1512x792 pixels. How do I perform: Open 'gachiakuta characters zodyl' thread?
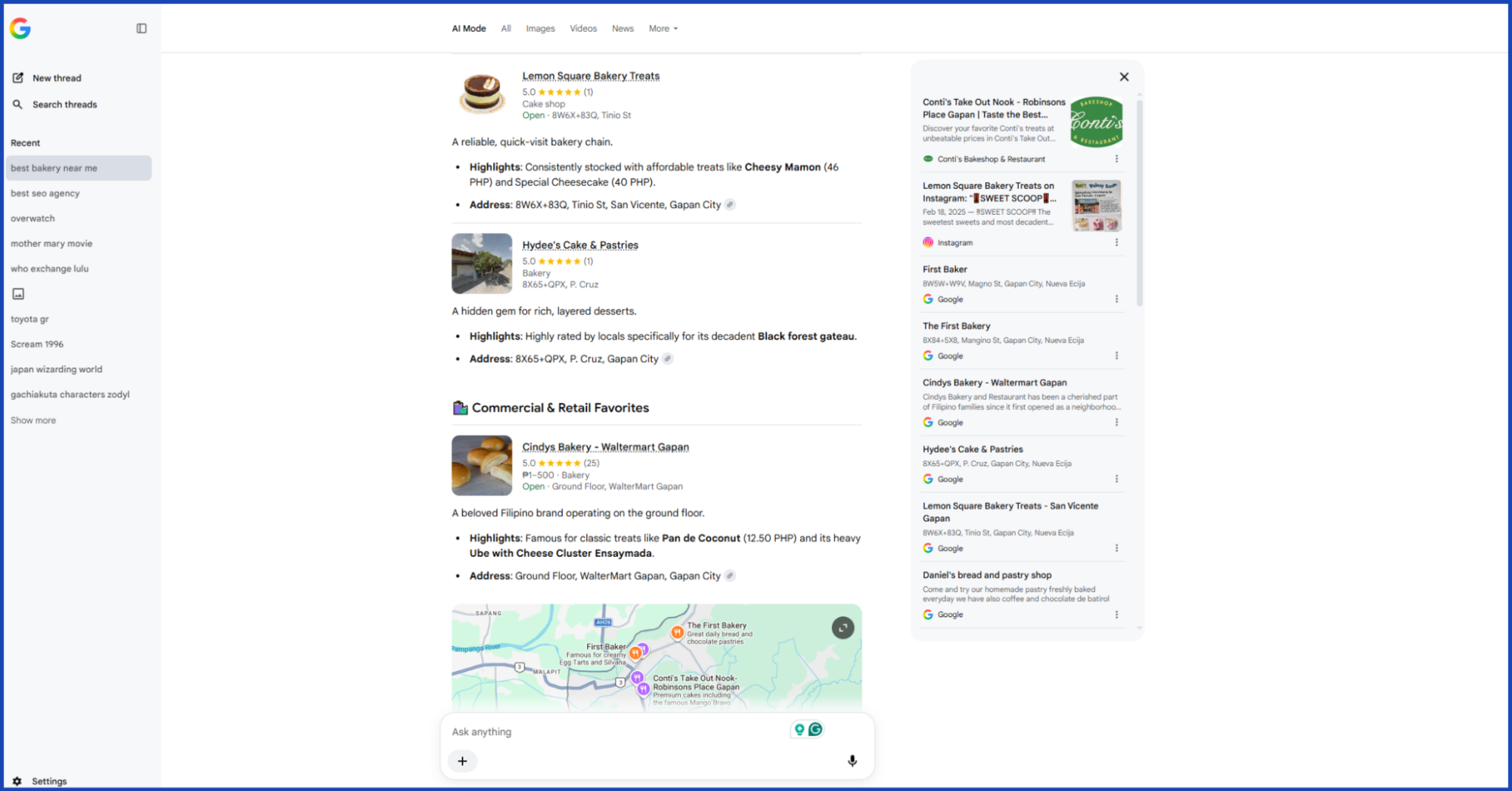70,394
